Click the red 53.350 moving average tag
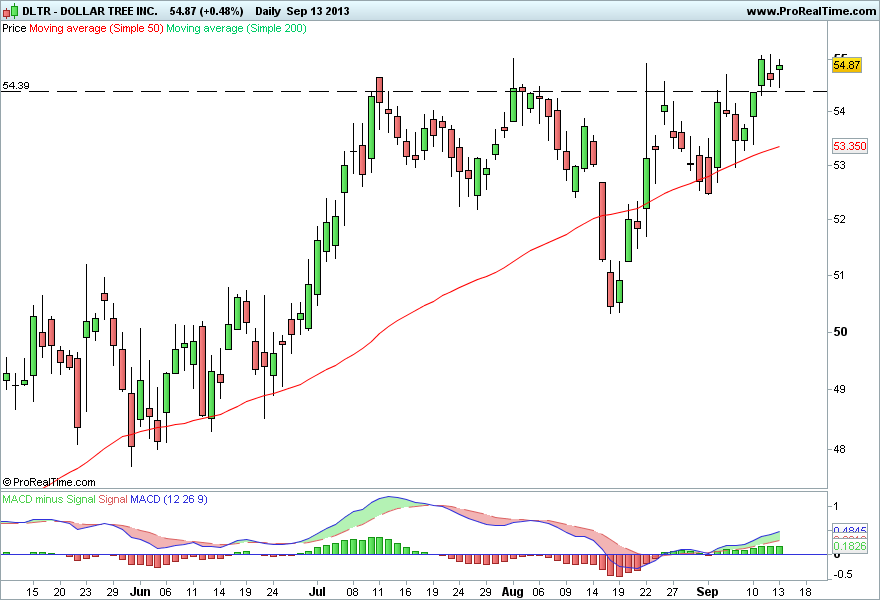This screenshot has width=880, height=600. (850, 146)
